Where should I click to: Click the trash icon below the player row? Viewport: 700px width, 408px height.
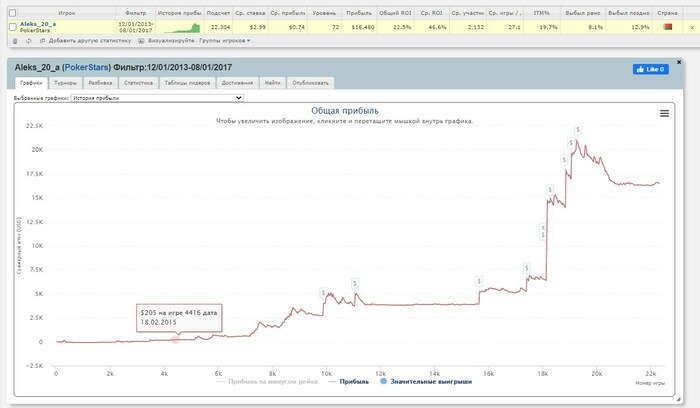(x=15, y=41)
